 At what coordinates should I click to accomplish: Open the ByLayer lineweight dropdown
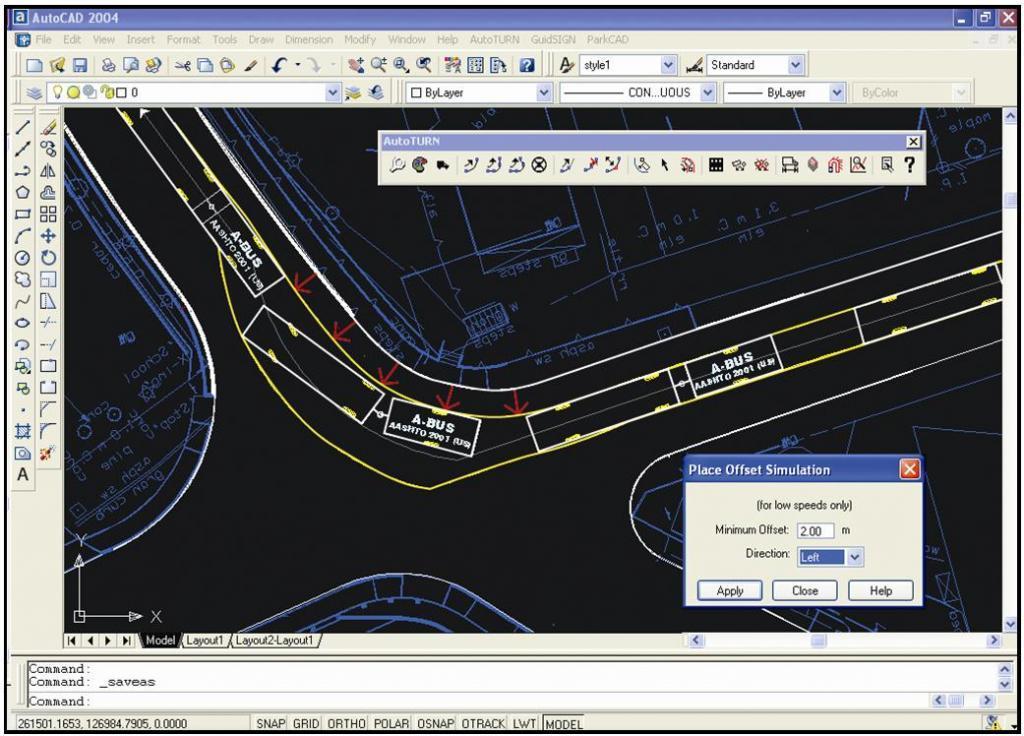click(837, 93)
